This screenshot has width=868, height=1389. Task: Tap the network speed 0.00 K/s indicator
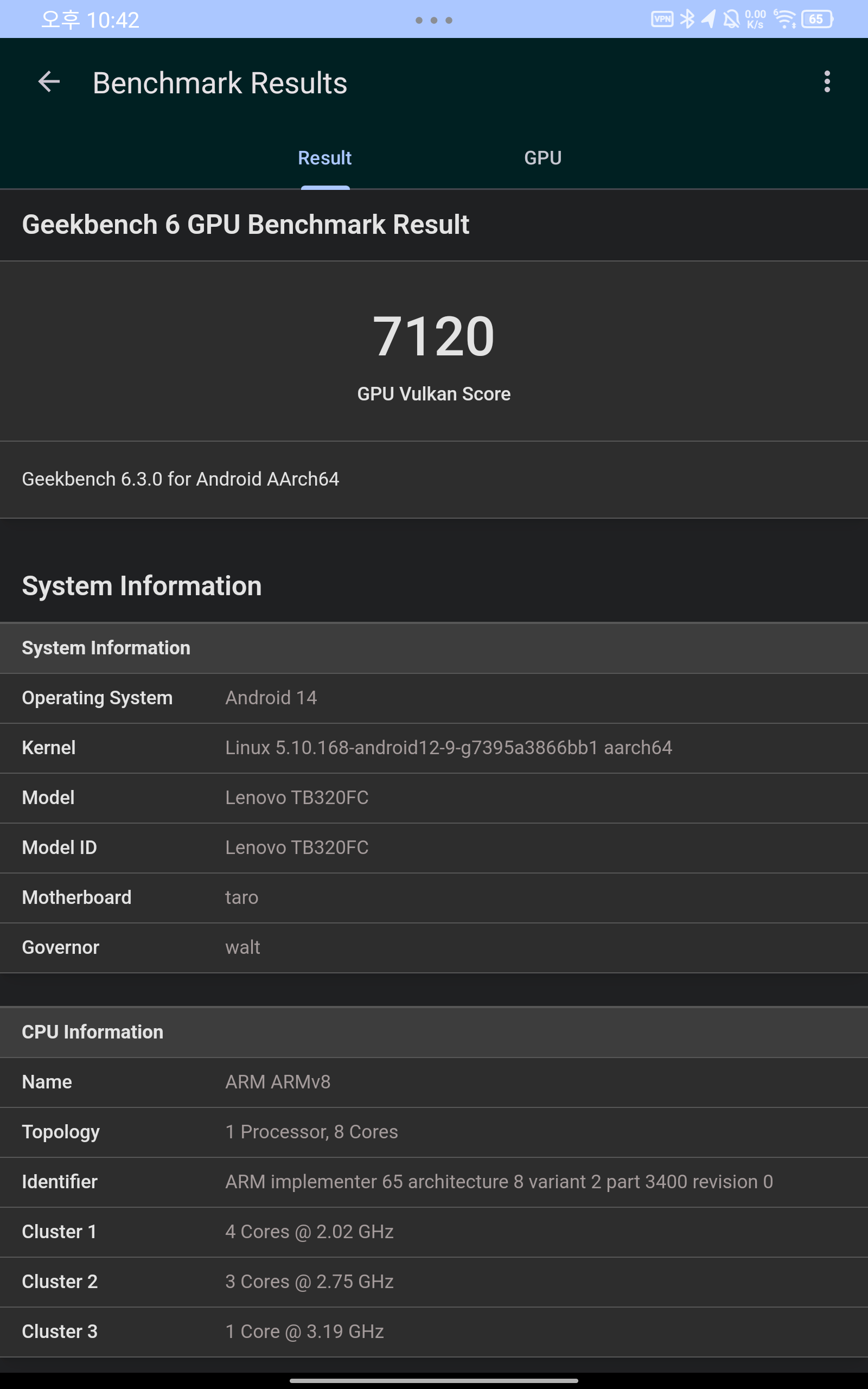[755, 20]
